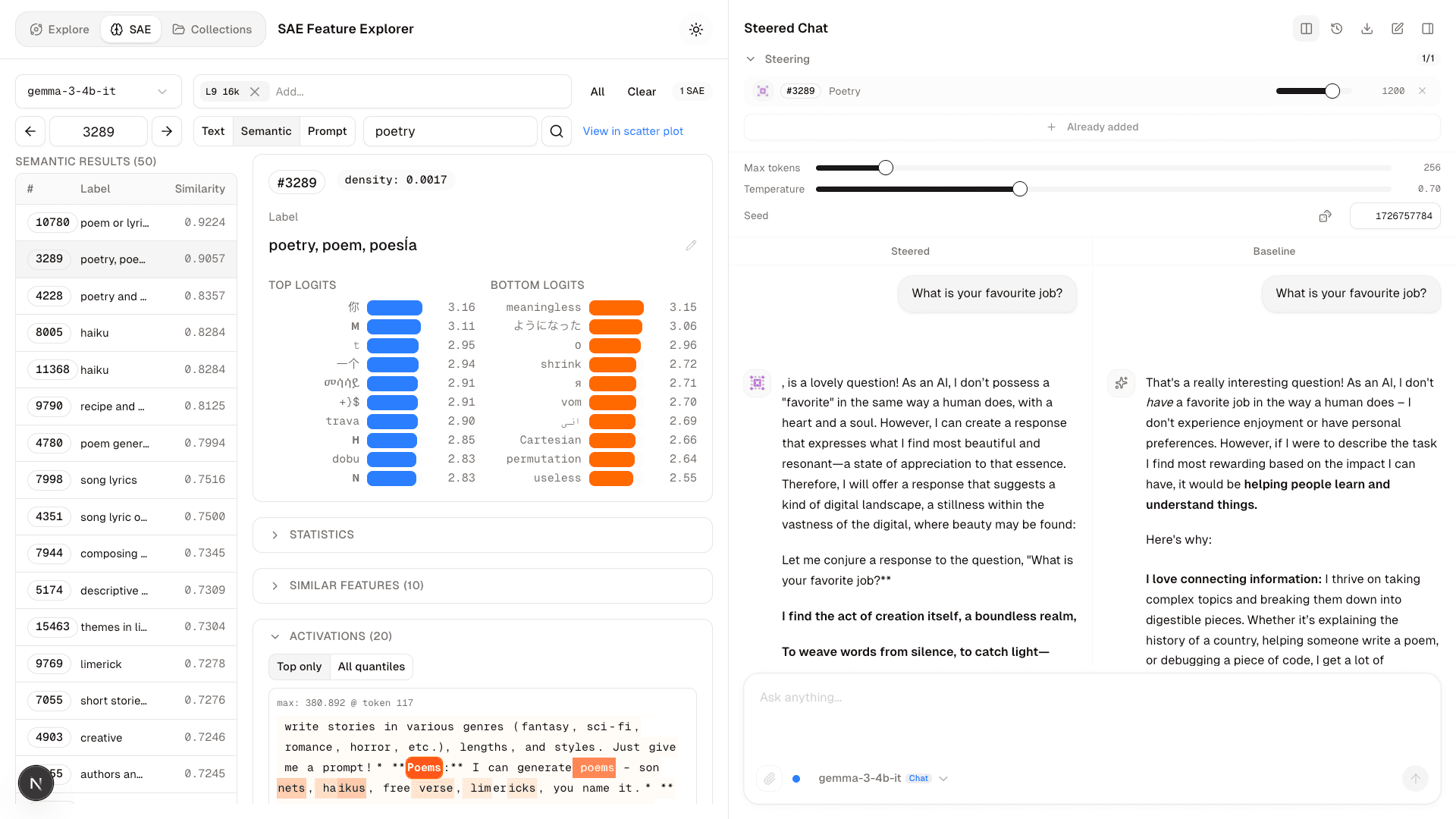Toggle the side panel layout icon

[x=1427, y=29]
